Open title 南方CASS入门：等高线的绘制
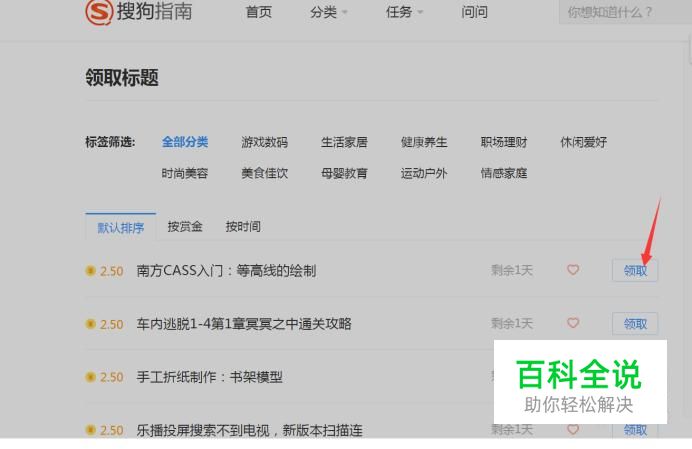Screen dimensions: 692x449 click(226, 270)
